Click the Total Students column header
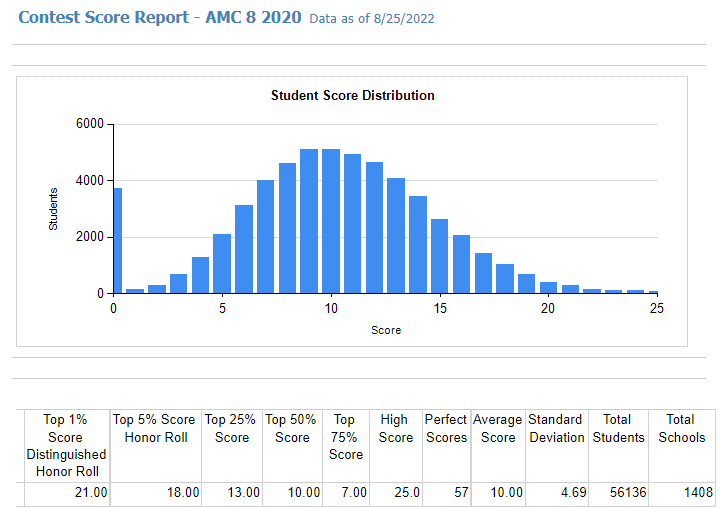The height and width of the screenshot is (508, 720). coord(617,429)
